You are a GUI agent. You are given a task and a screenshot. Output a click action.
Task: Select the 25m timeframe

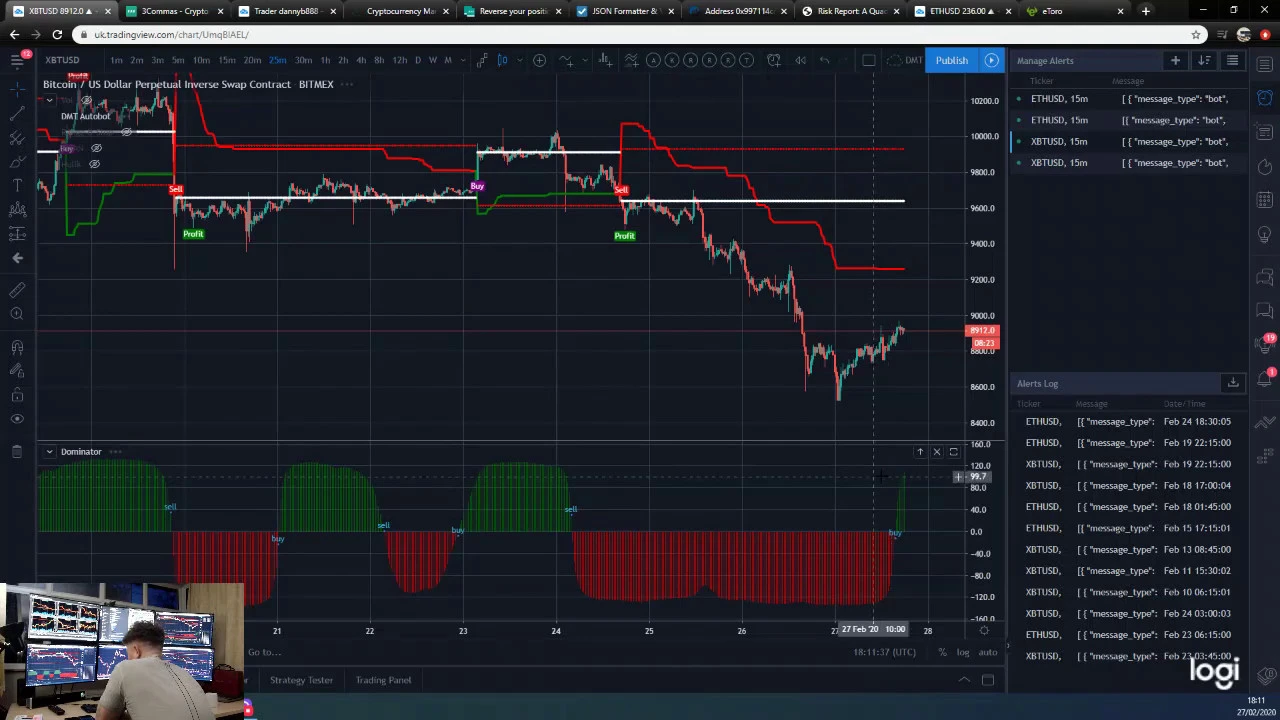[x=278, y=60]
